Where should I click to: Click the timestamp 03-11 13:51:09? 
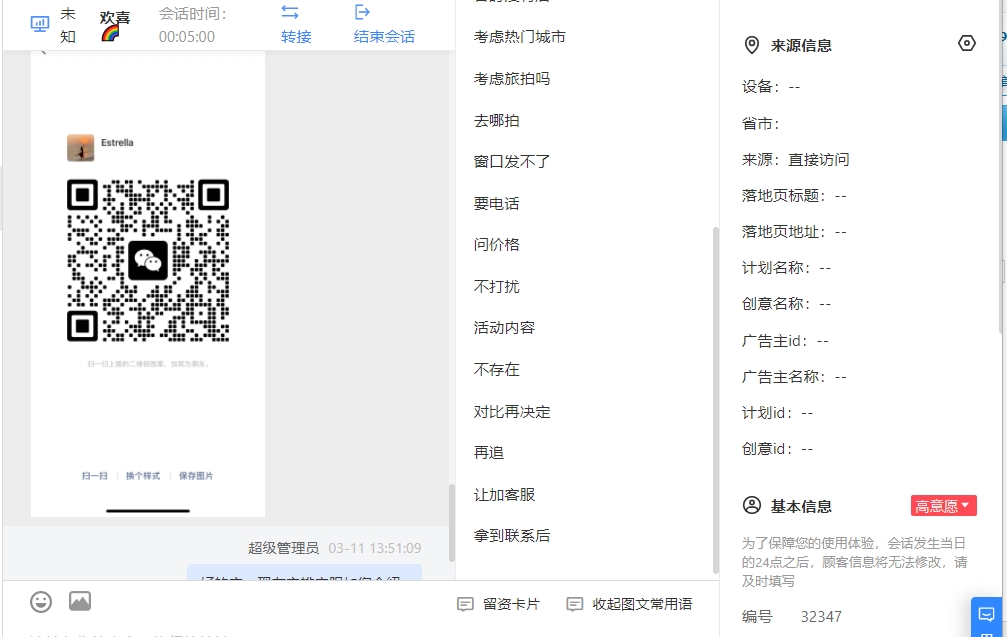(x=375, y=548)
